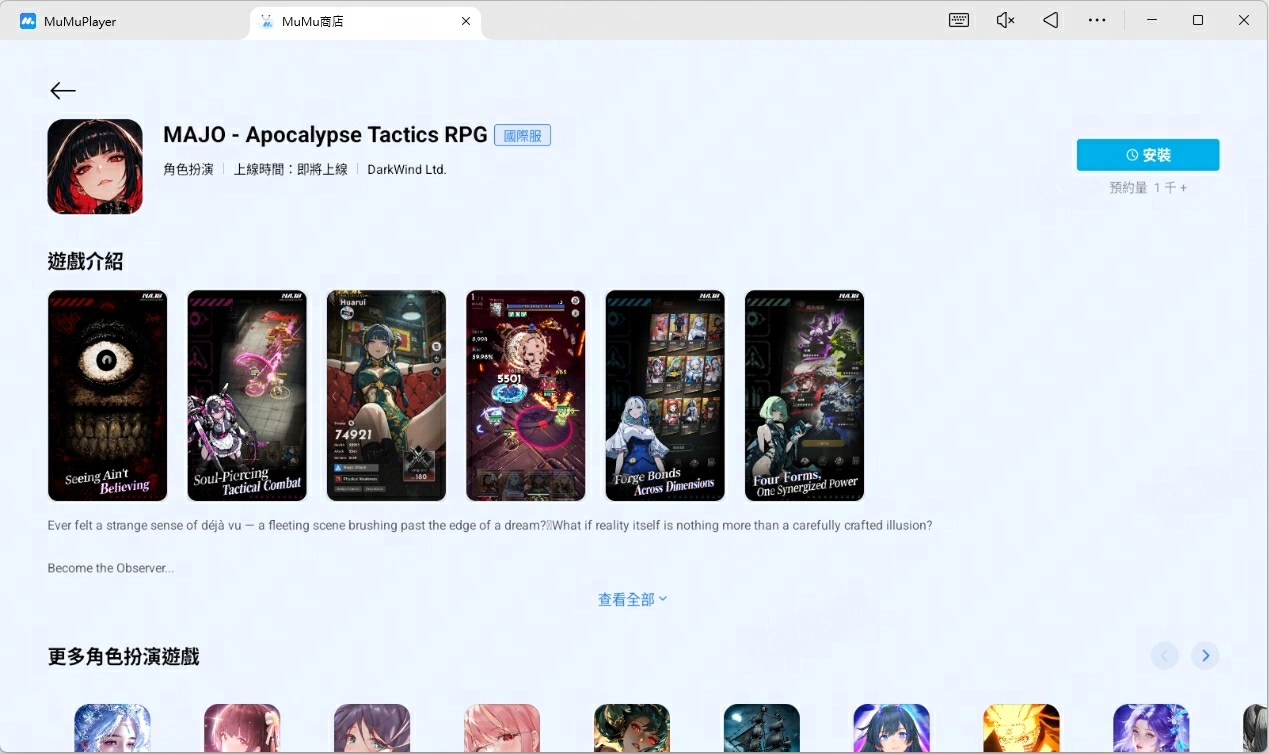Click the DarkWind Ltd. developer name
The height and width of the screenshot is (754, 1269).
(407, 170)
